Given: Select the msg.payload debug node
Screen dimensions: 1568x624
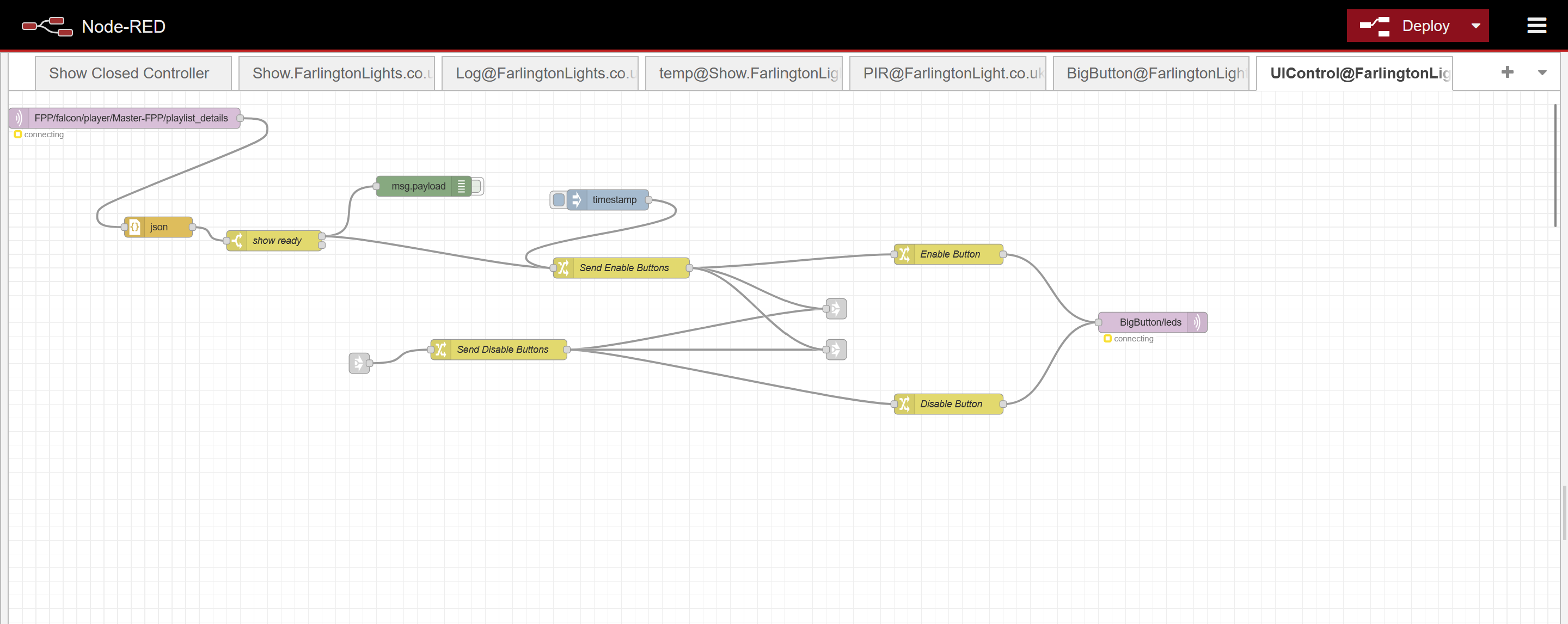Looking at the screenshot, I should click(x=420, y=186).
